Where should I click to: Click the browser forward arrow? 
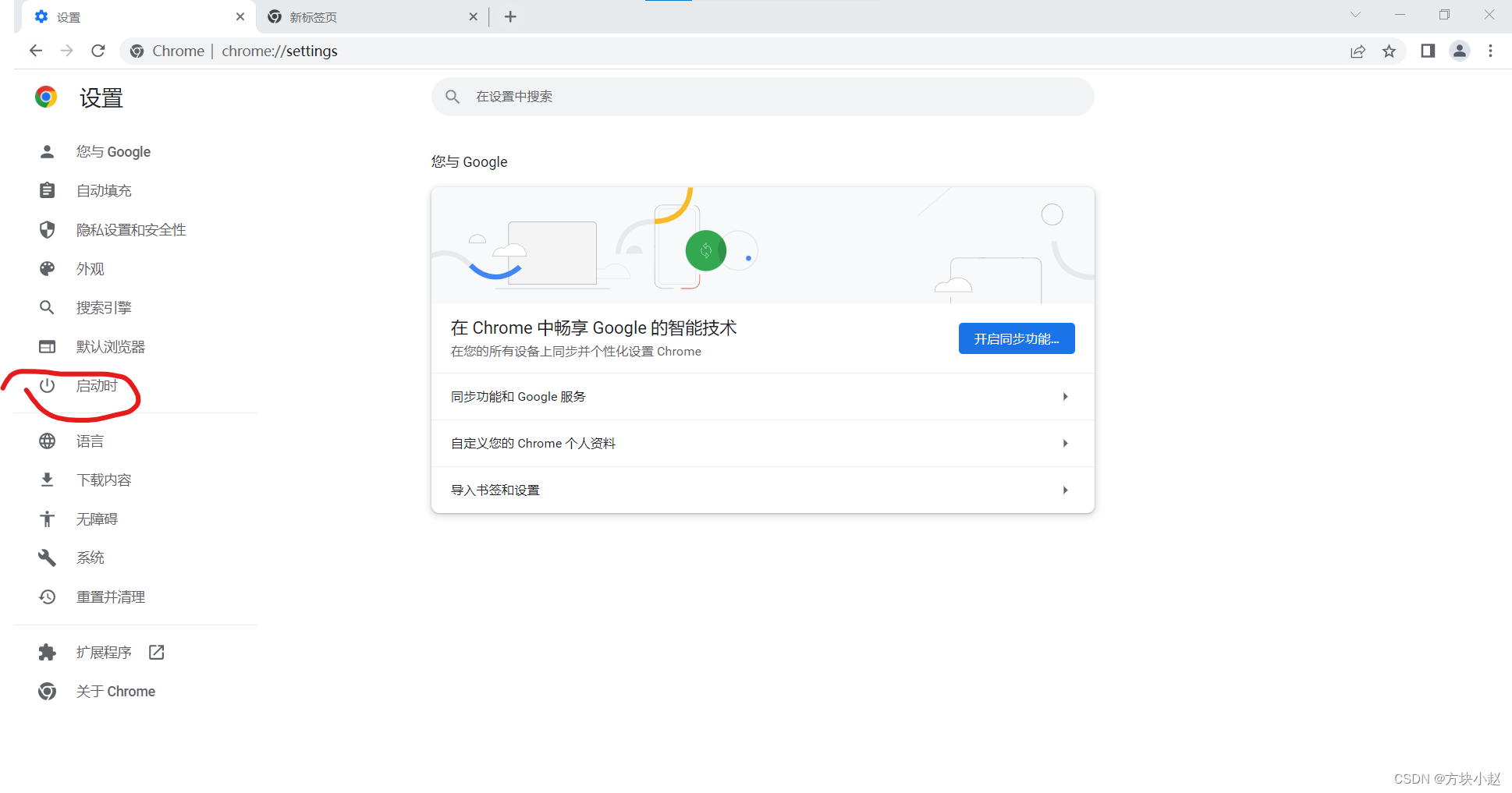point(67,51)
